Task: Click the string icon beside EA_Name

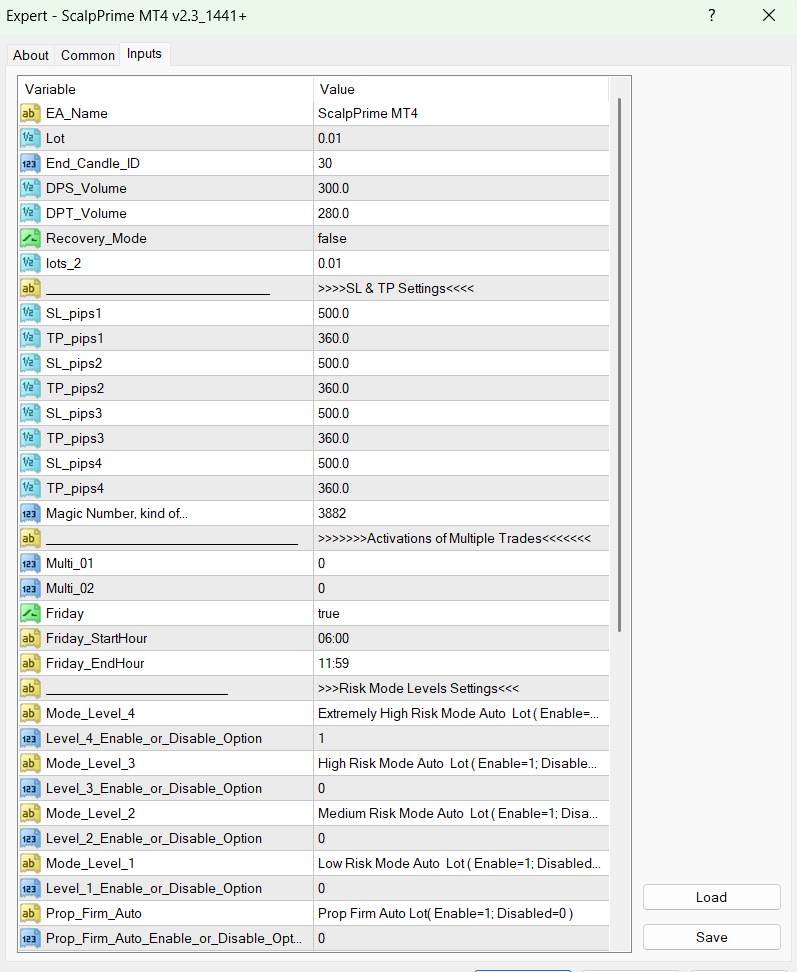Action: 30,113
